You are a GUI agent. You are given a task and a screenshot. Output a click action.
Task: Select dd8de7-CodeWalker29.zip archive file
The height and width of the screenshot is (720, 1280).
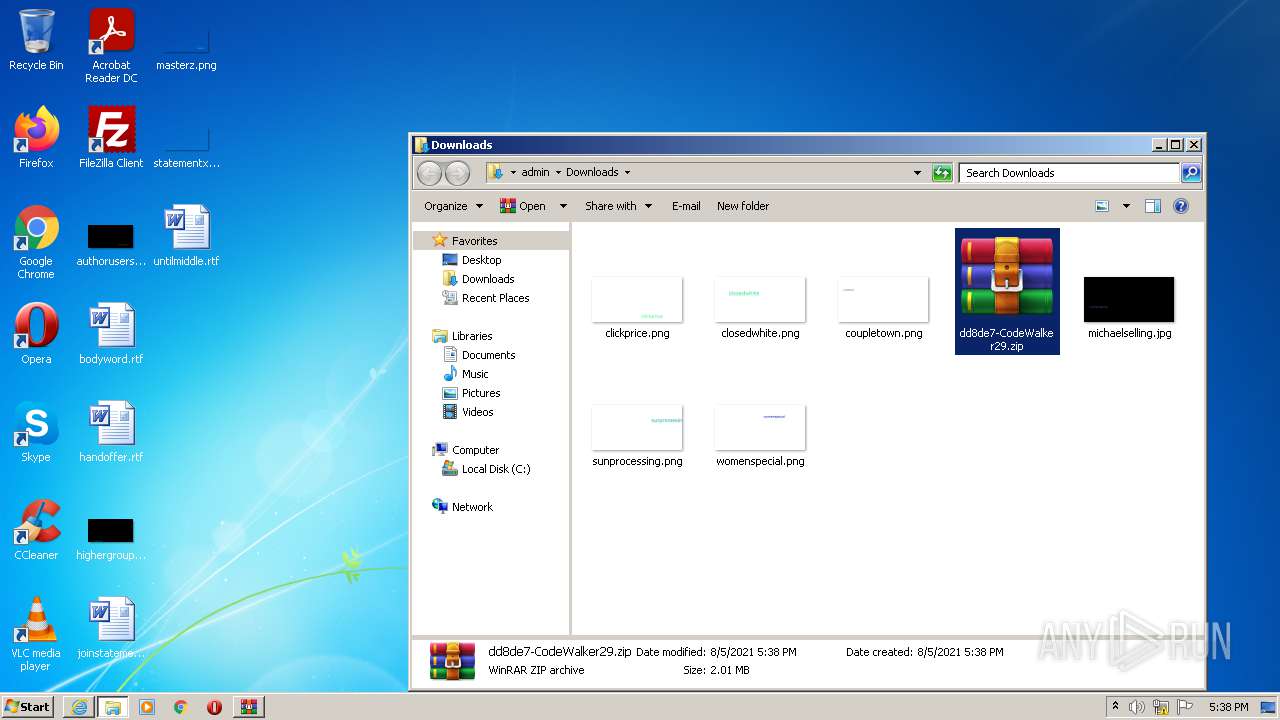click(1007, 291)
